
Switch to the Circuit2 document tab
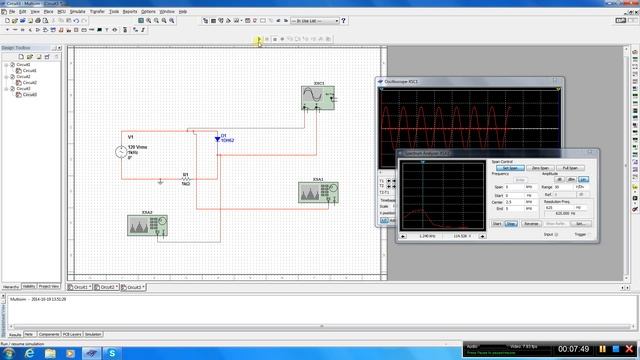click(106, 287)
